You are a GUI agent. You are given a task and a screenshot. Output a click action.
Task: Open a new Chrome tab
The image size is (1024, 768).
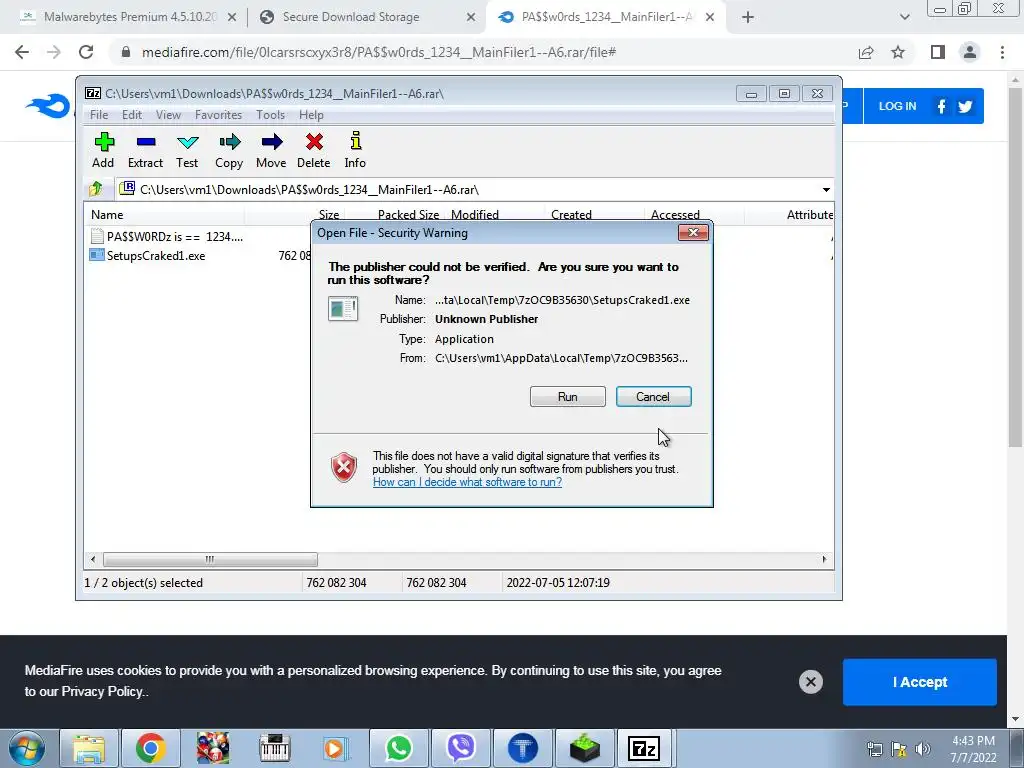(x=748, y=17)
